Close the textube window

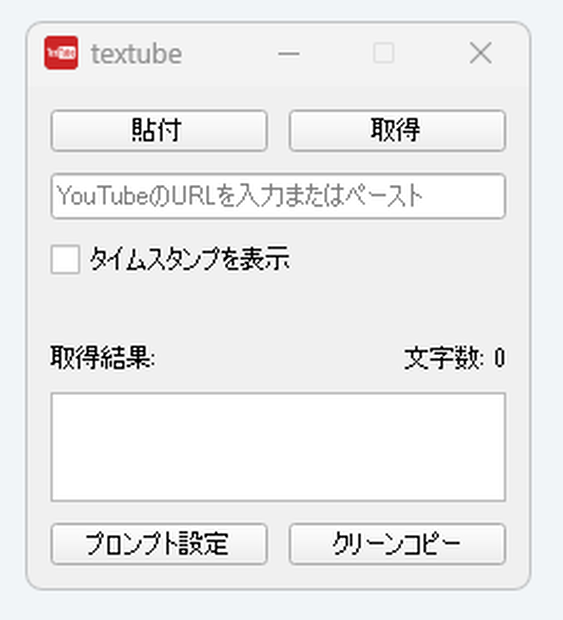(481, 53)
